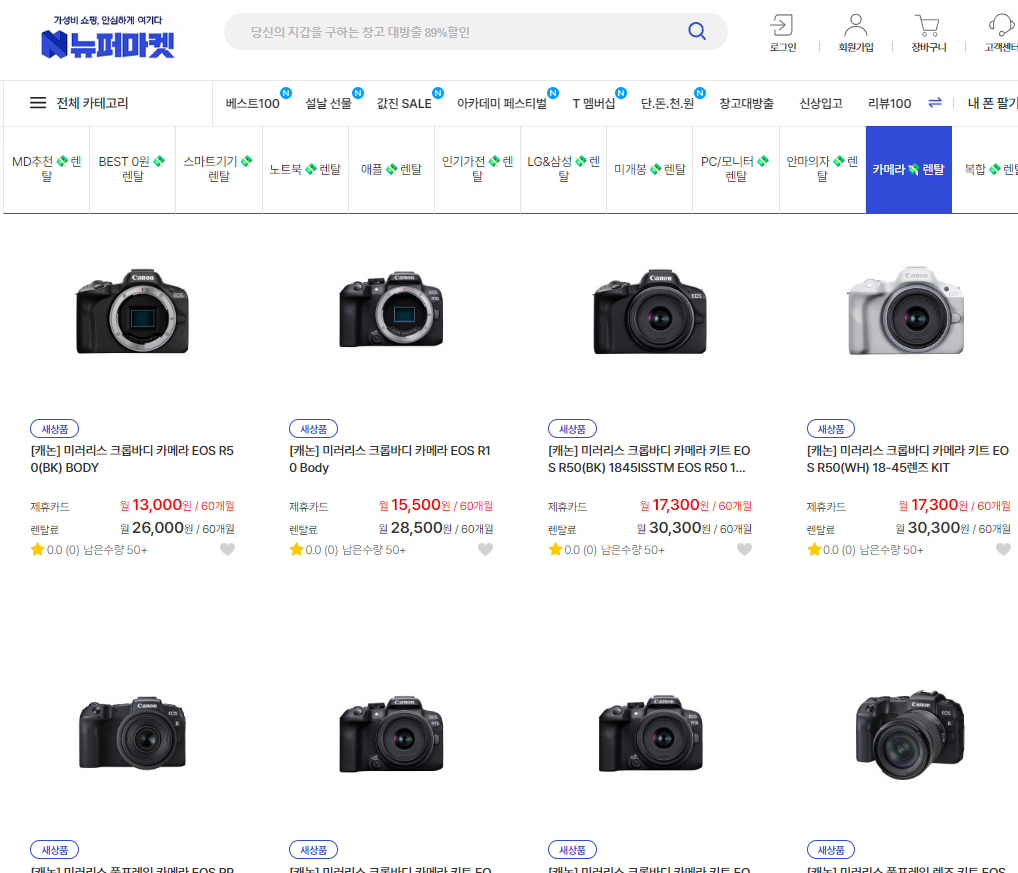The image size is (1018, 873).
Task: Click 로그인 text label
Action: (x=782, y=47)
